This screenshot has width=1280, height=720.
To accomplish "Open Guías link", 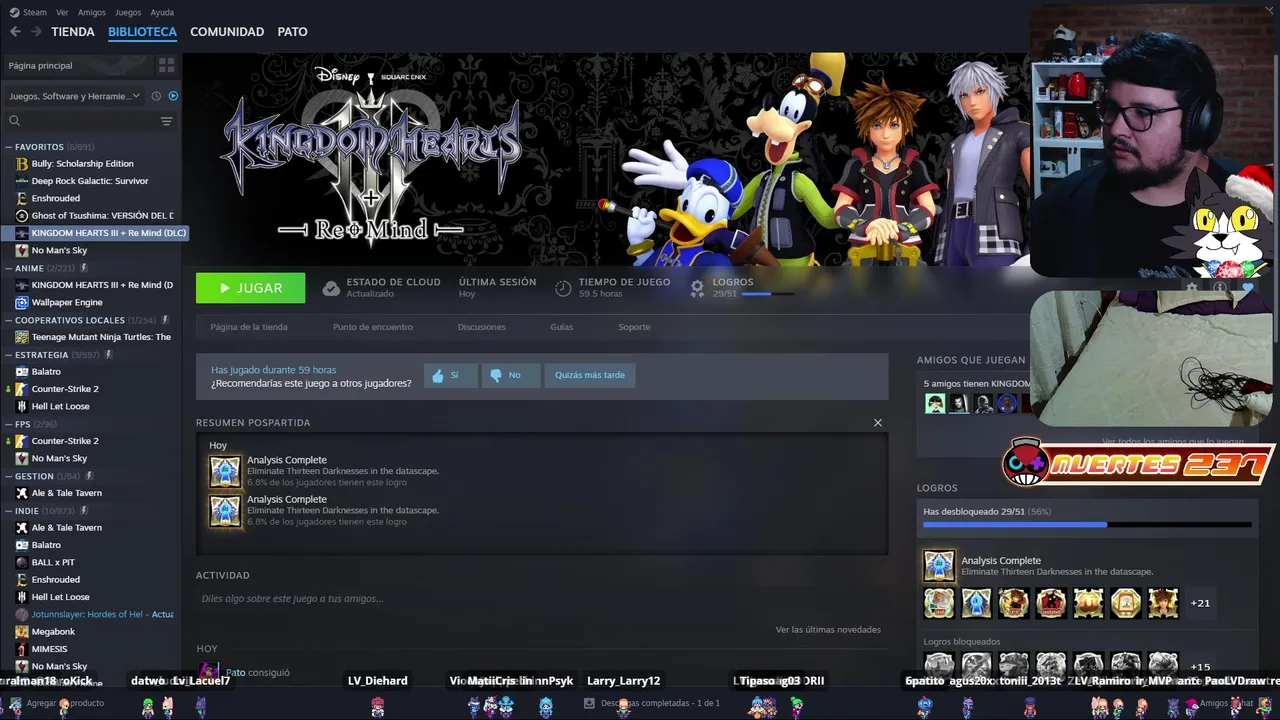I will point(562,327).
